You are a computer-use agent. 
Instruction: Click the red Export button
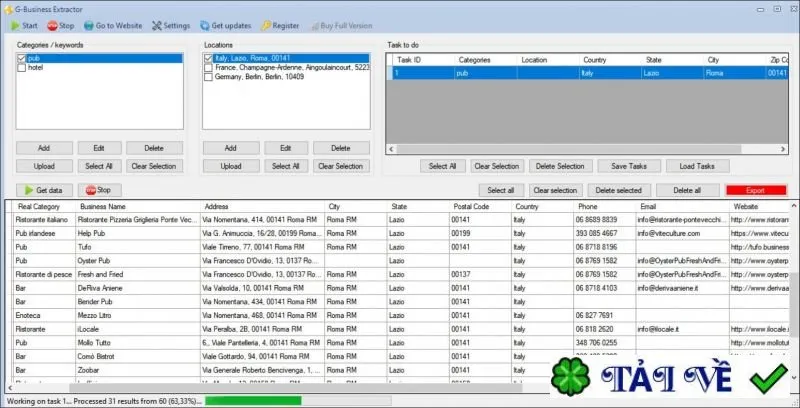pyautogui.click(x=756, y=190)
